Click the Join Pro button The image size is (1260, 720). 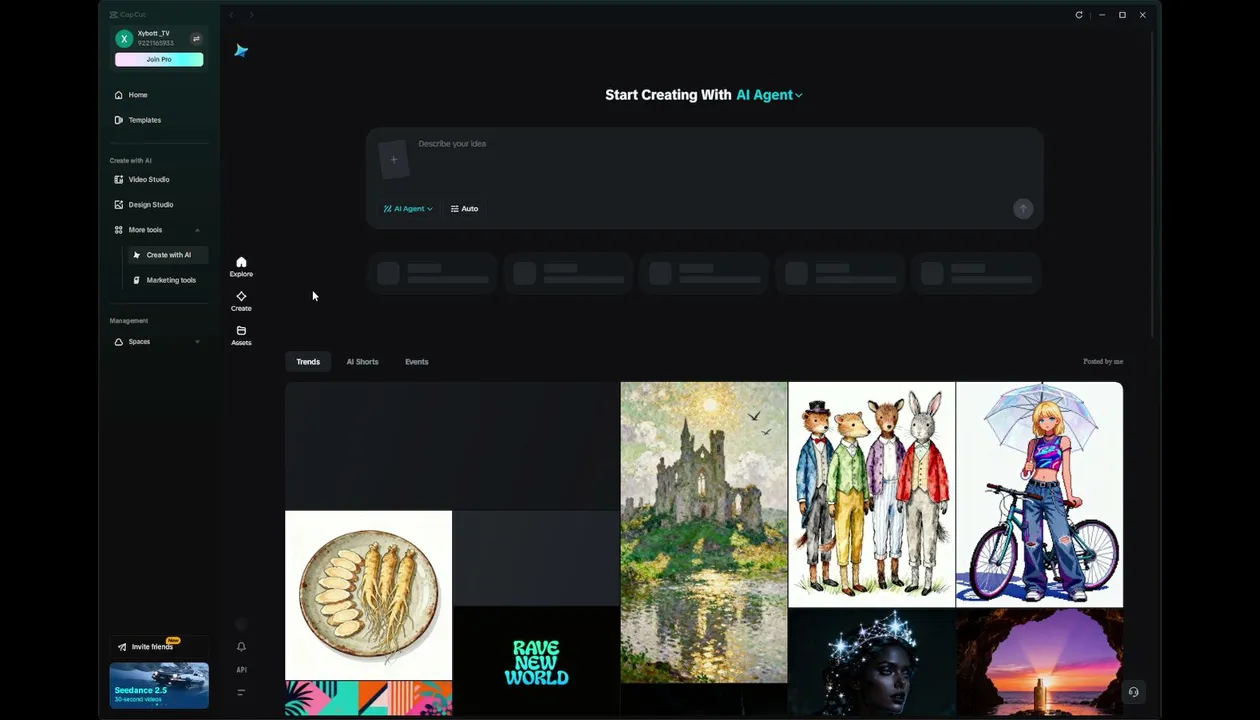click(159, 59)
